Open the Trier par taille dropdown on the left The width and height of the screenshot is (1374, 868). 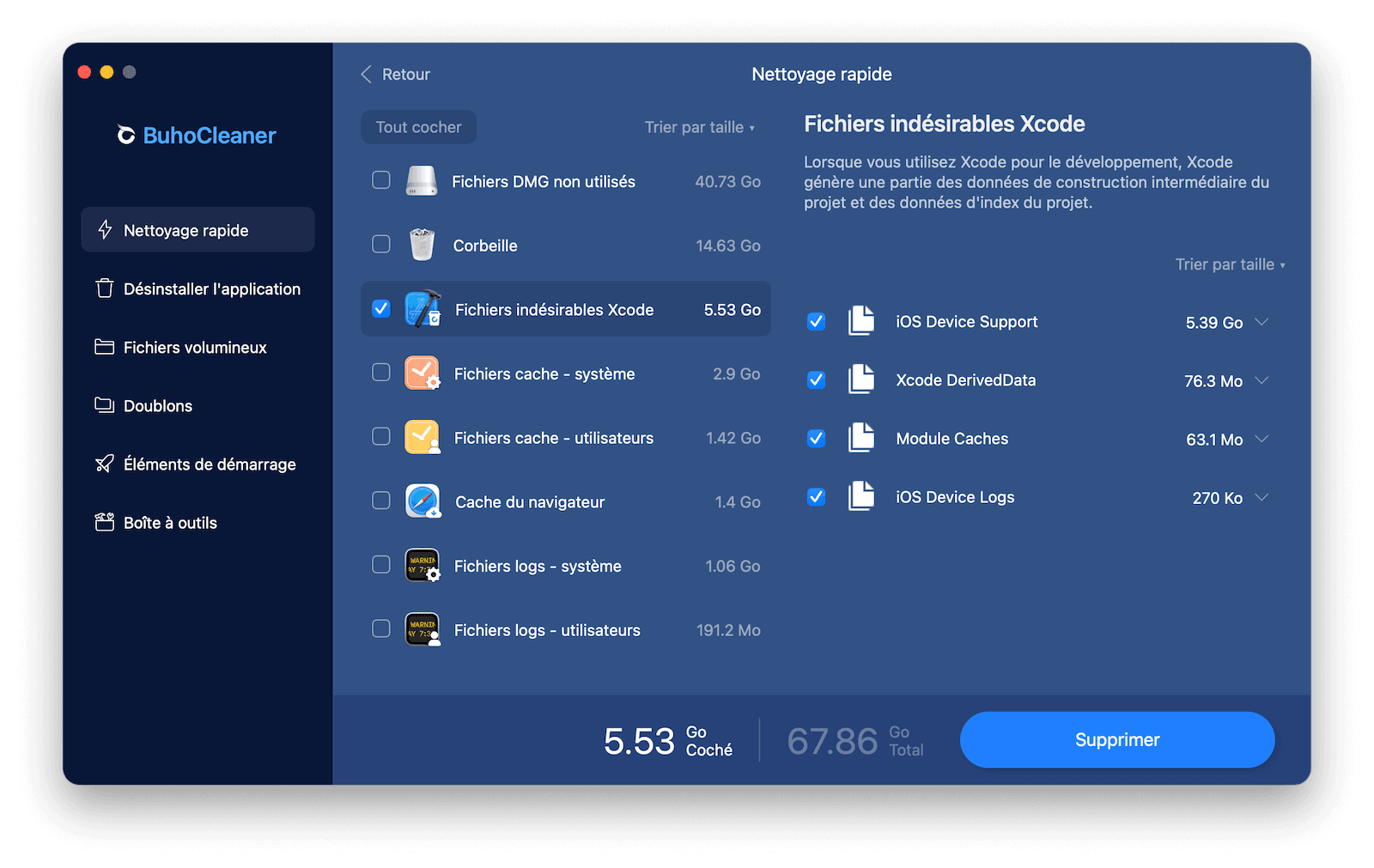pos(700,127)
